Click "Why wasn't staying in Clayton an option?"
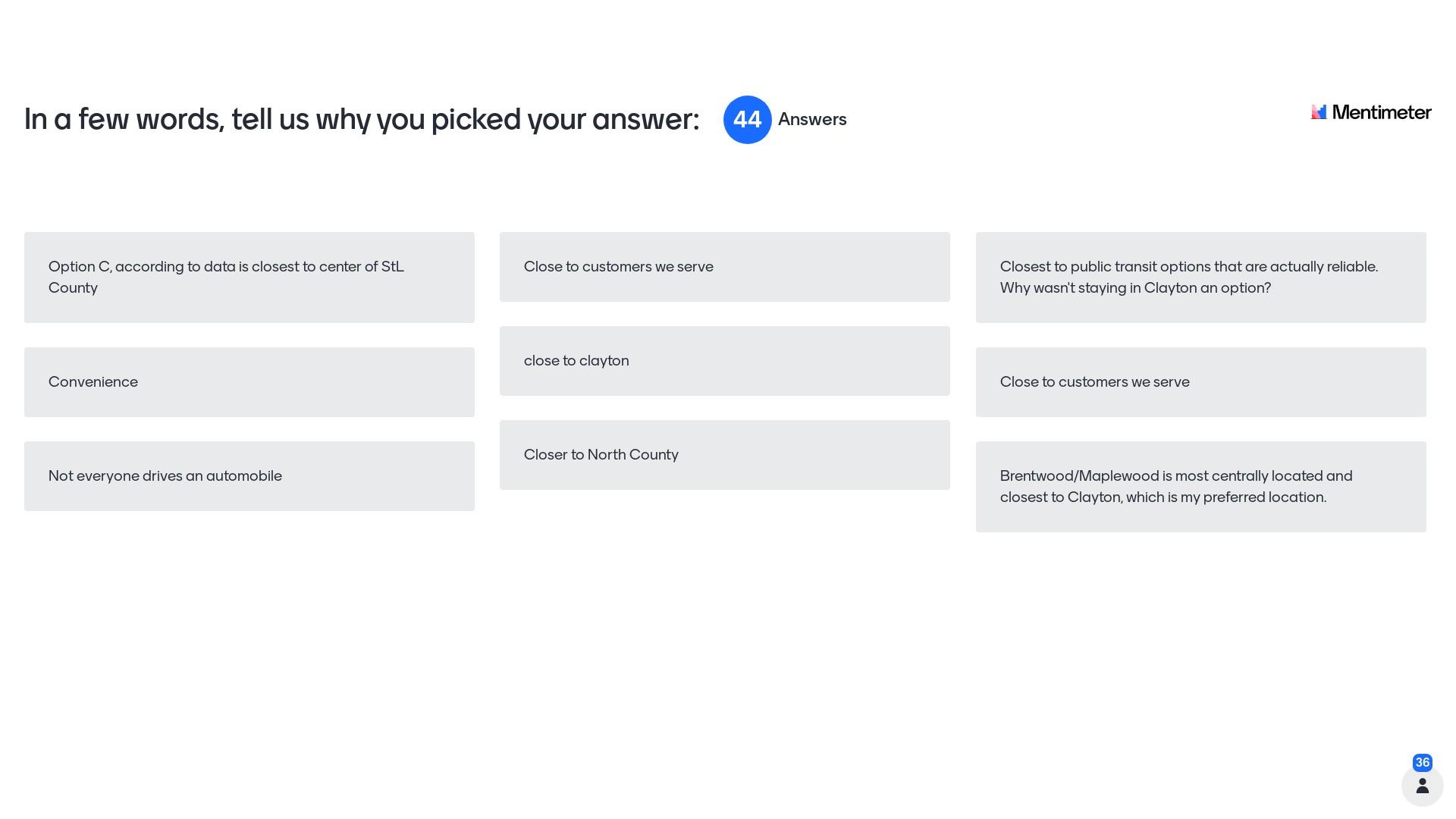The width and height of the screenshot is (1456, 819). [1134, 288]
